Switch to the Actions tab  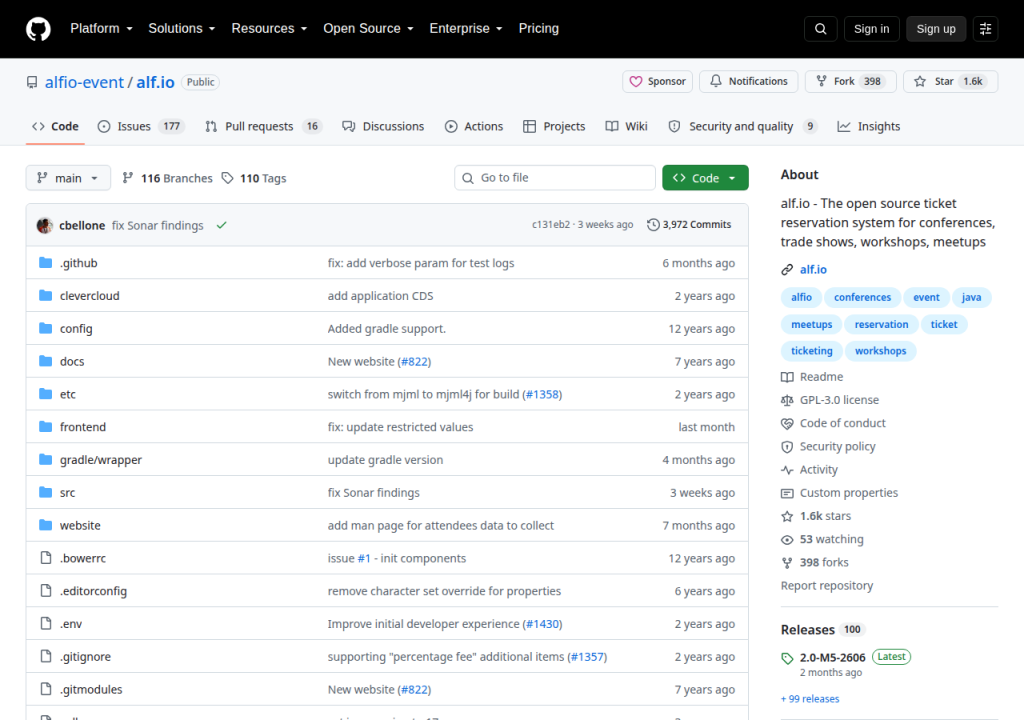474,127
